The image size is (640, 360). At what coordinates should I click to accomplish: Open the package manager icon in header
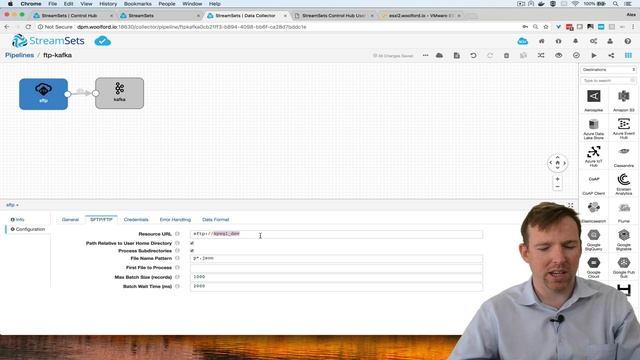[x=558, y=41]
